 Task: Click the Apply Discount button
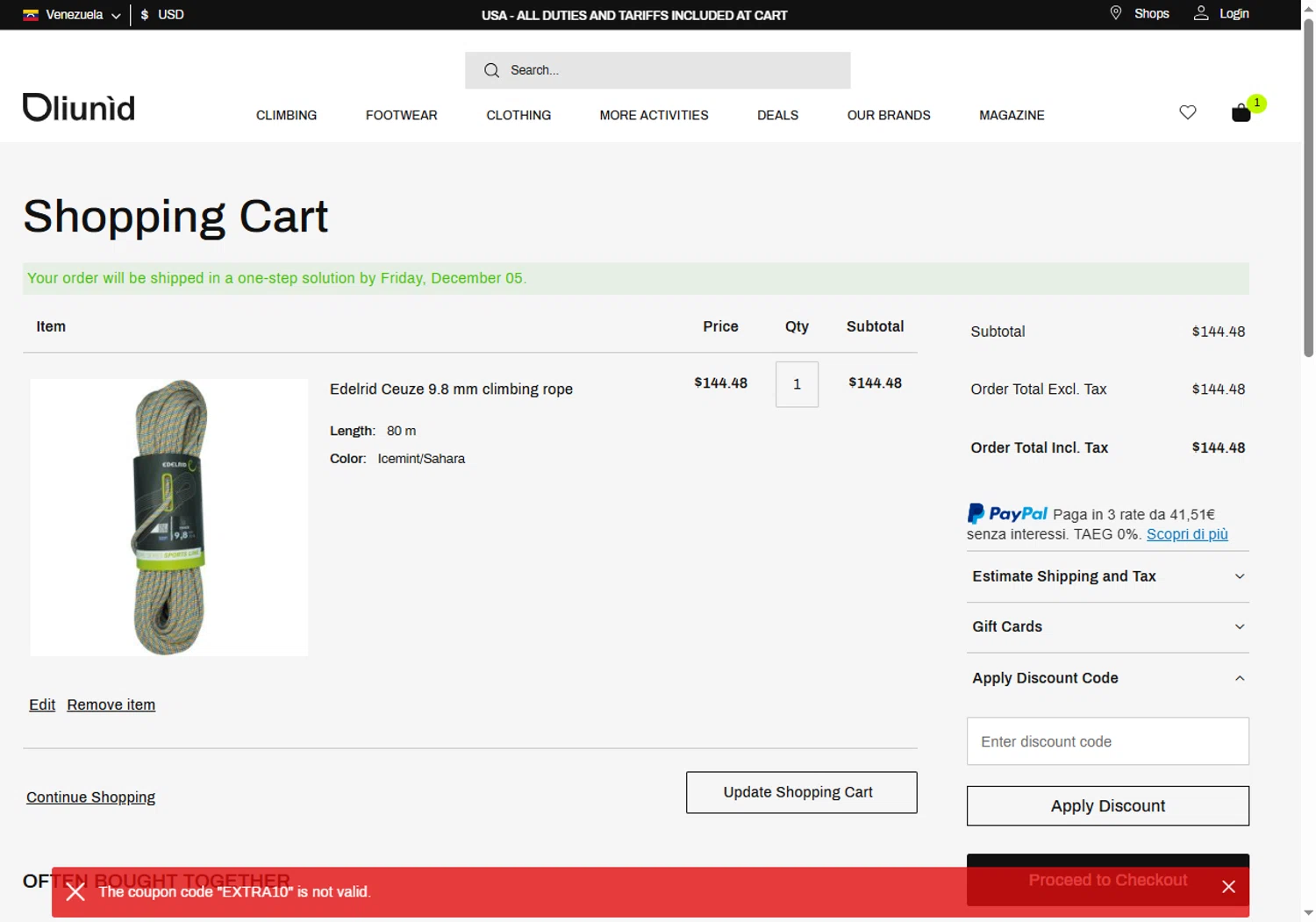point(1107,805)
